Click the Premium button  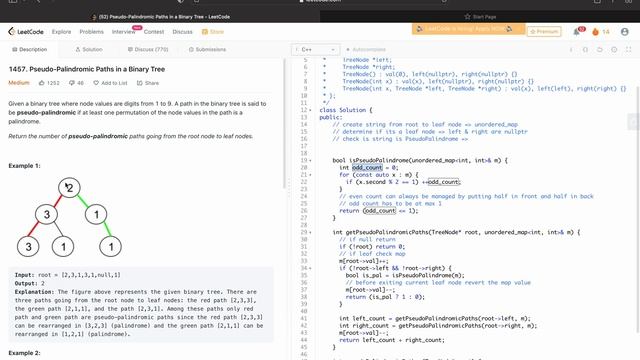pyautogui.click(x=544, y=31)
